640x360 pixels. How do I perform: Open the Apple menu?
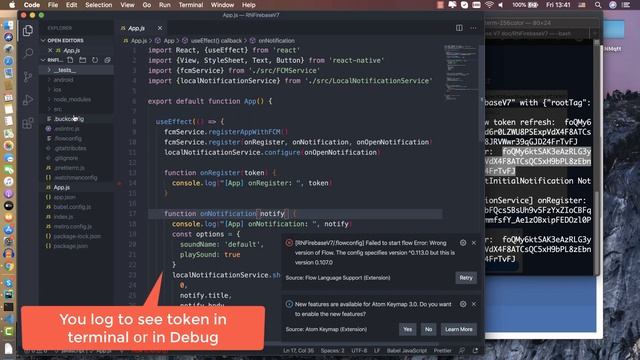pyautogui.click(x=12, y=5)
